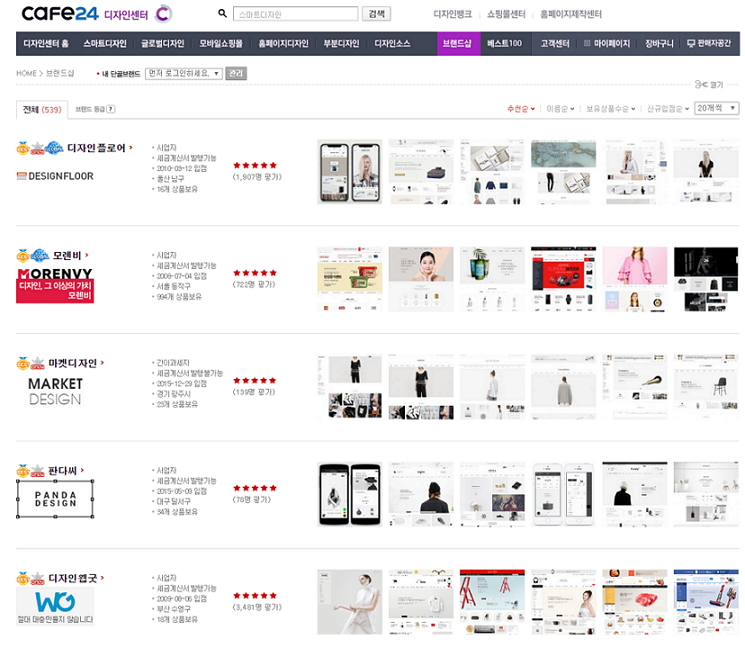The image size is (745, 648).
Task: Open the 베스트100 menu
Action: pyautogui.click(x=504, y=44)
